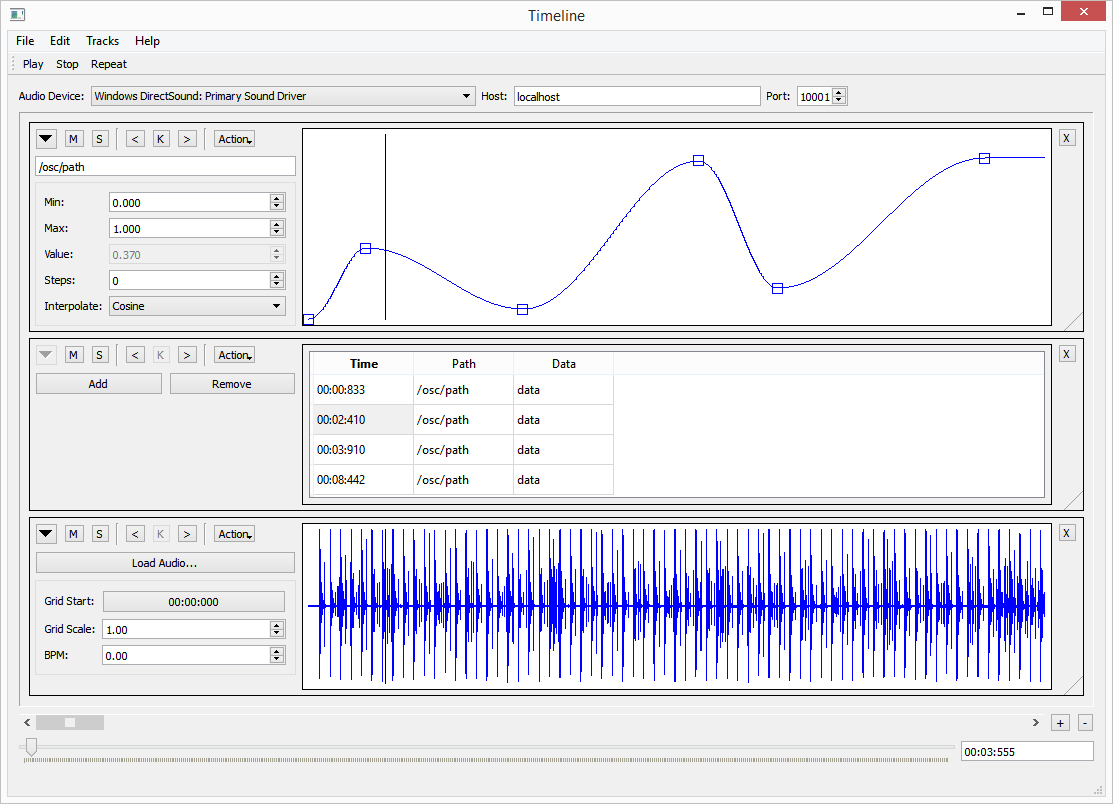Open the Audio Device dropdown
The height and width of the screenshot is (804, 1113).
point(283,96)
